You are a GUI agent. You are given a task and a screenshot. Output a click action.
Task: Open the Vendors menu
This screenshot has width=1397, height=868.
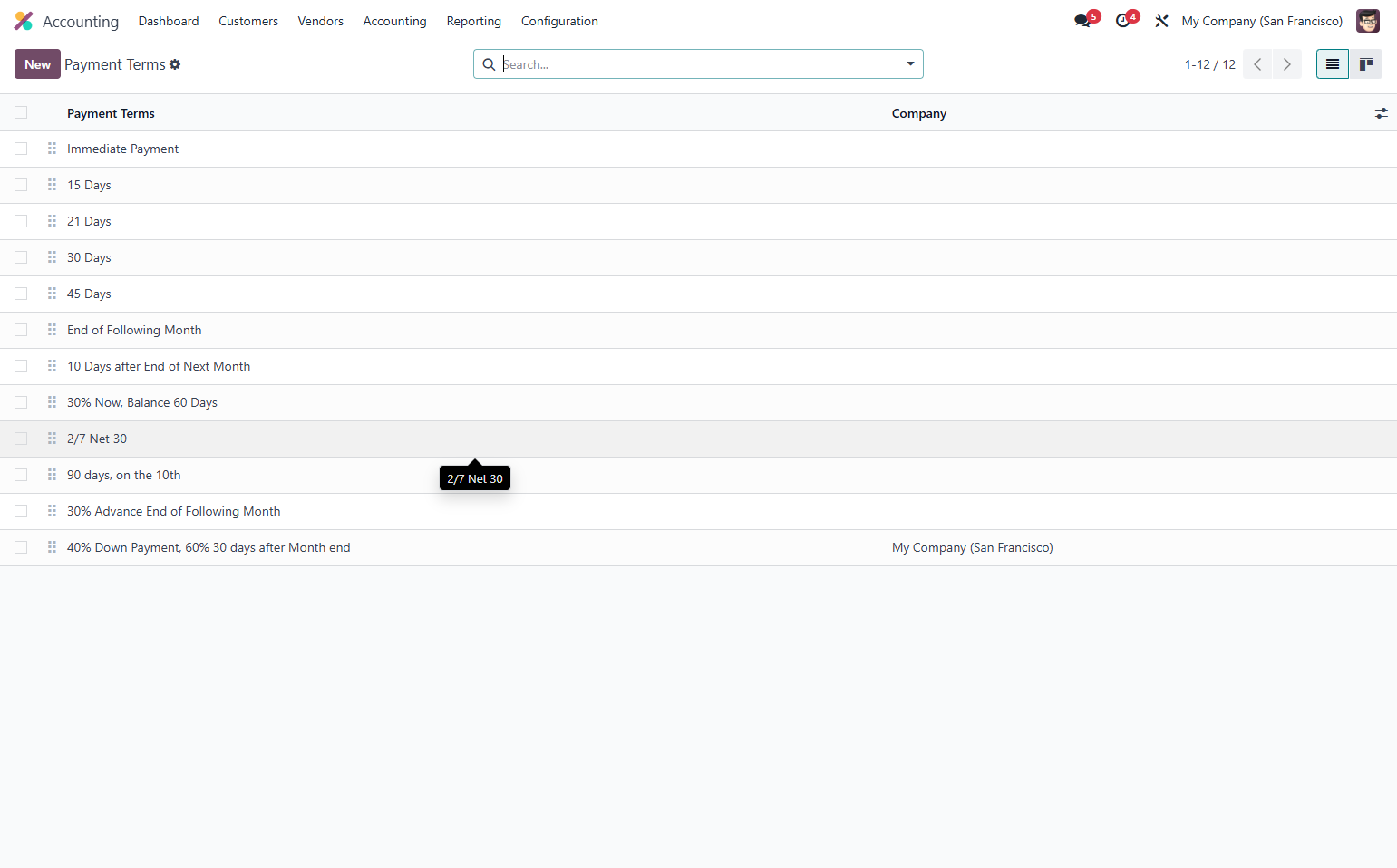[x=321, y=21]
